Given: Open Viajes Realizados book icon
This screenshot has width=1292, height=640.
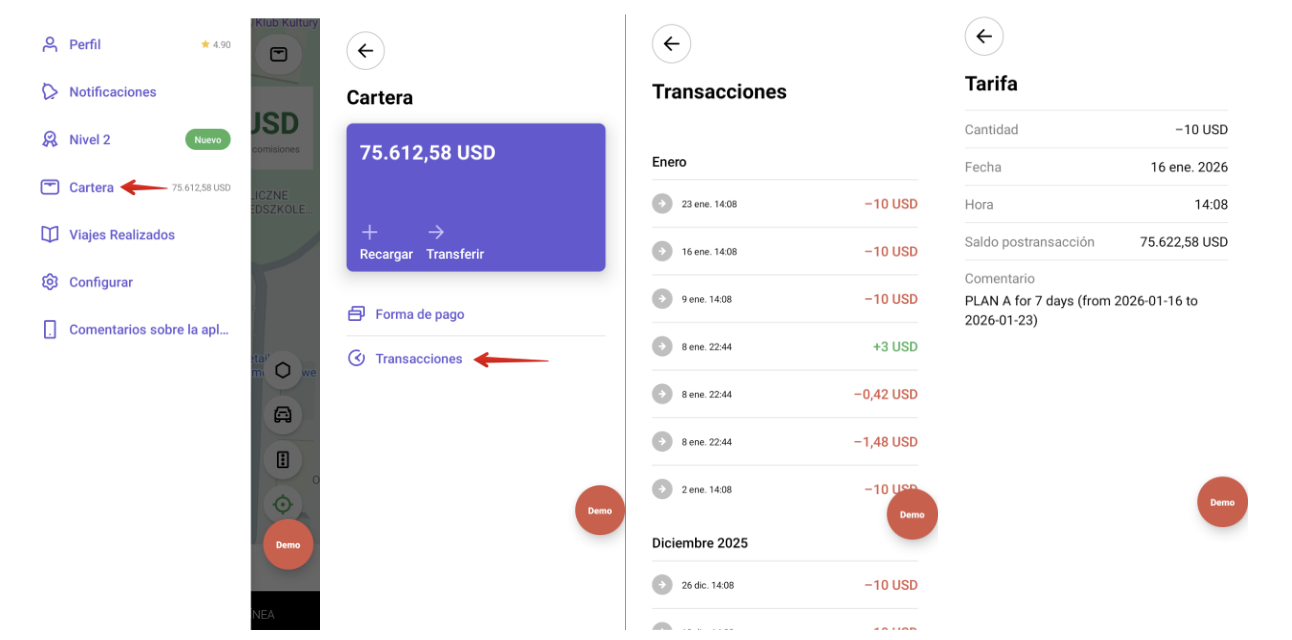Looking at the screenshot, I should point(50,235).
